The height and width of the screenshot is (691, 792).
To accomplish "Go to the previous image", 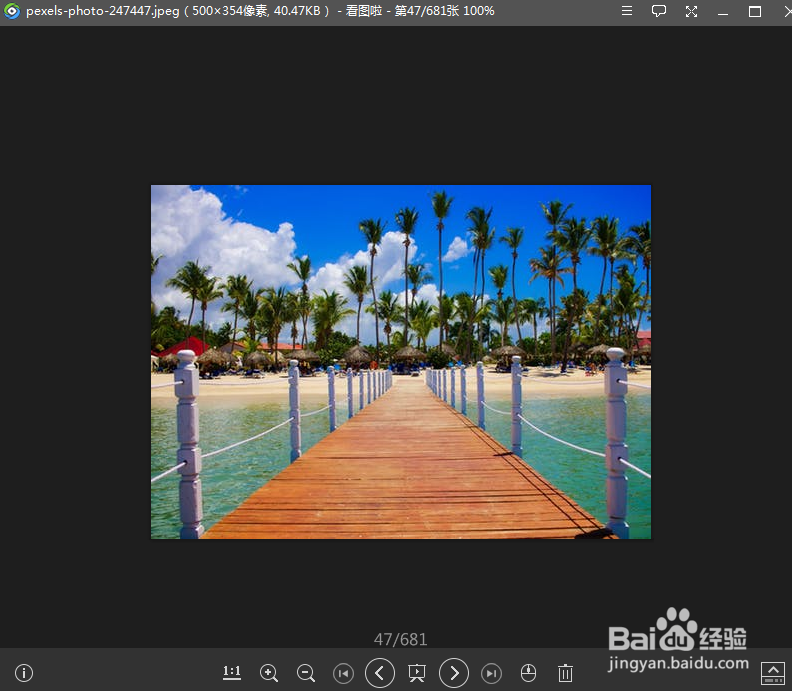I will (x=380, y=673).
